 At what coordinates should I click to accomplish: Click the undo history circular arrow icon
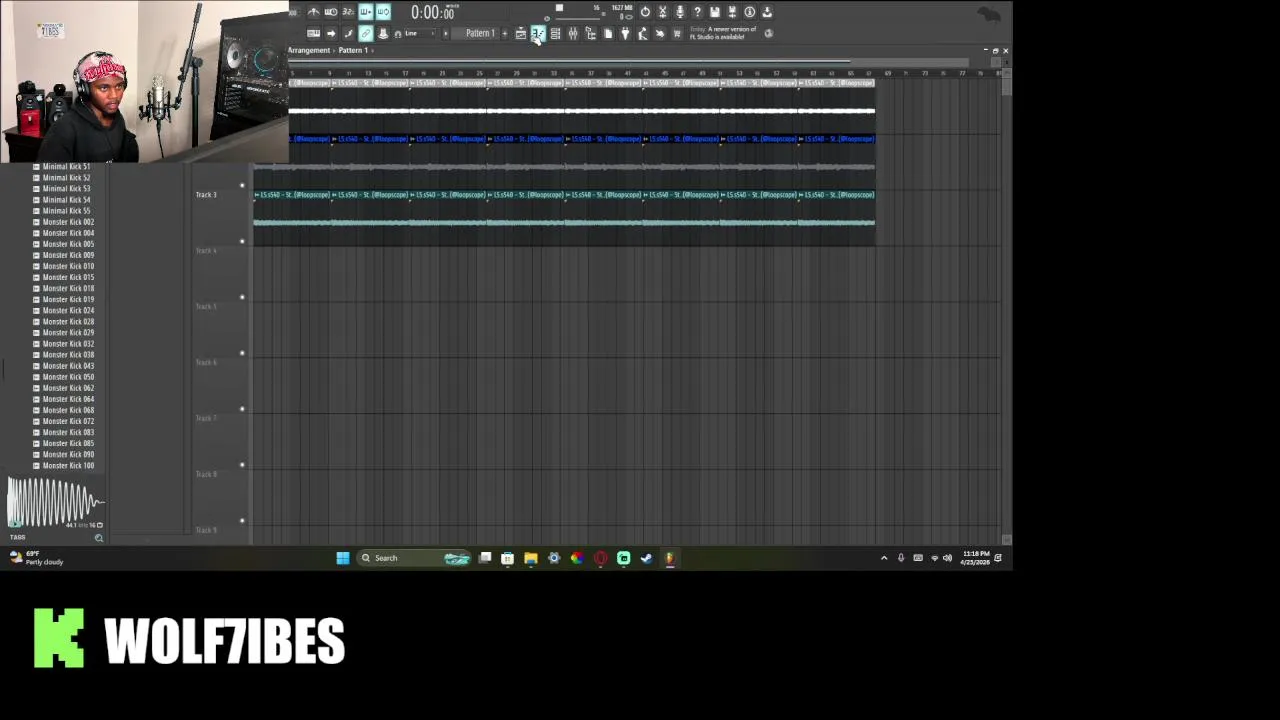[645, 12]
